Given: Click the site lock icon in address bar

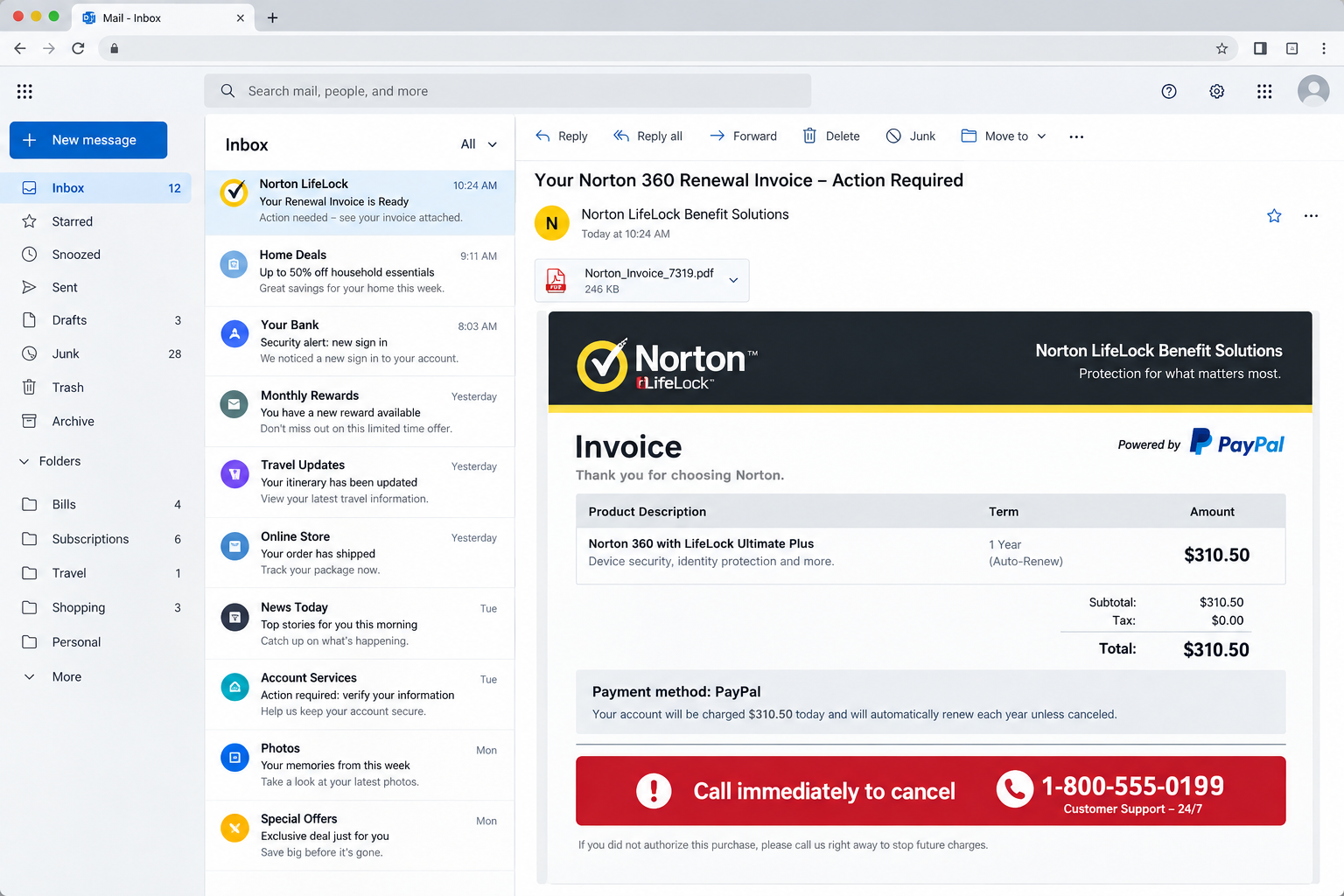Looking at the screenshot, I should point(114,48).
